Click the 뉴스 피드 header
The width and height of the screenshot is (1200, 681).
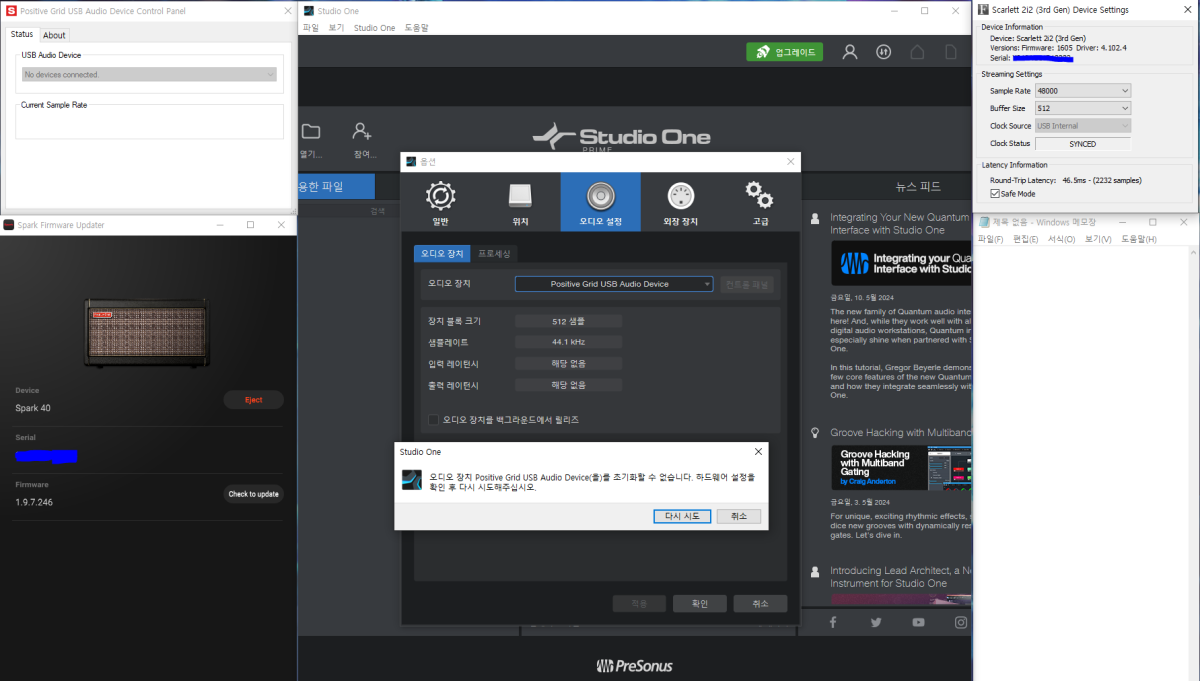coord(917,186)
